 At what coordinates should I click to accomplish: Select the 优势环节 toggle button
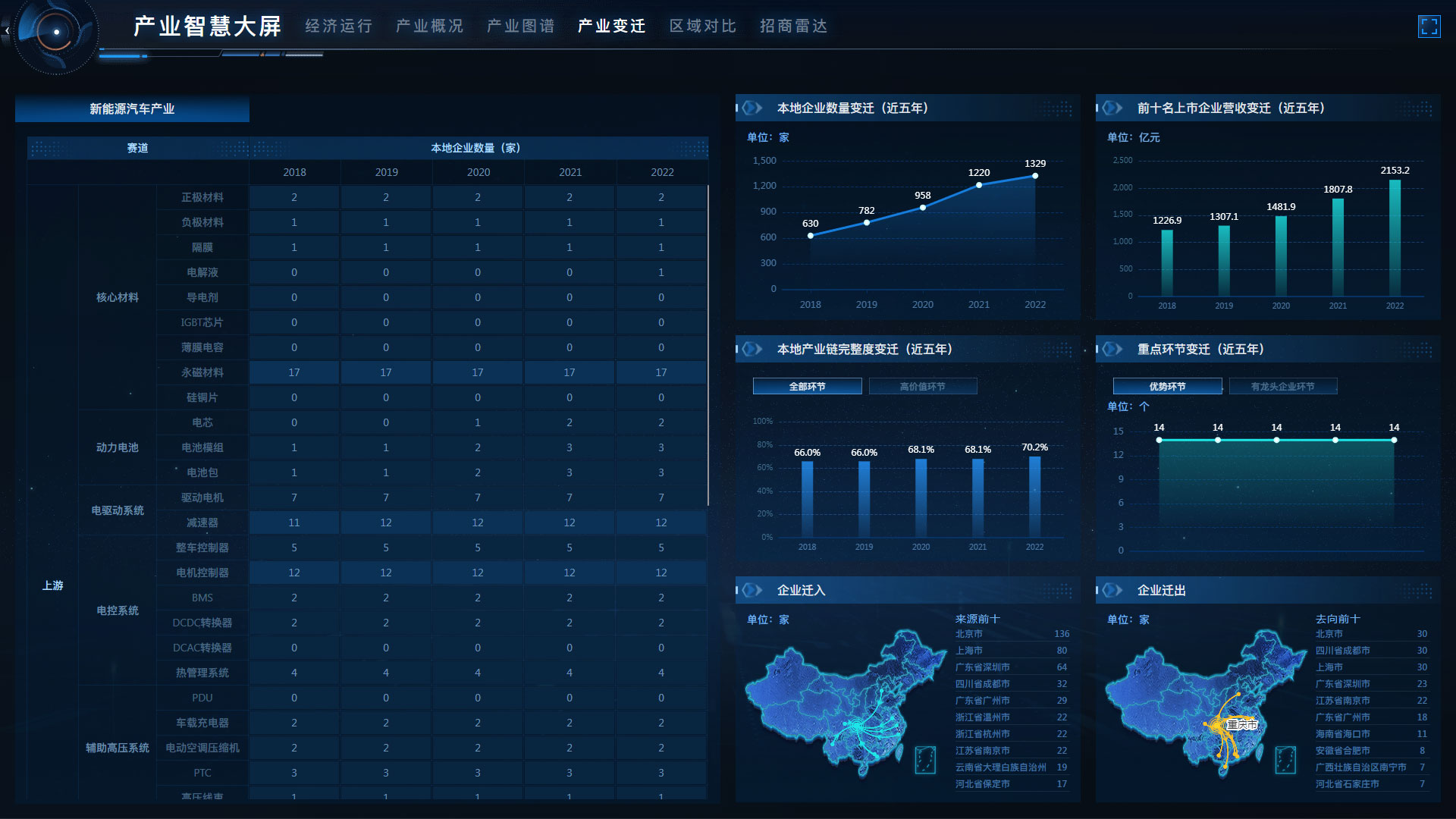(x=1167, y=387)
